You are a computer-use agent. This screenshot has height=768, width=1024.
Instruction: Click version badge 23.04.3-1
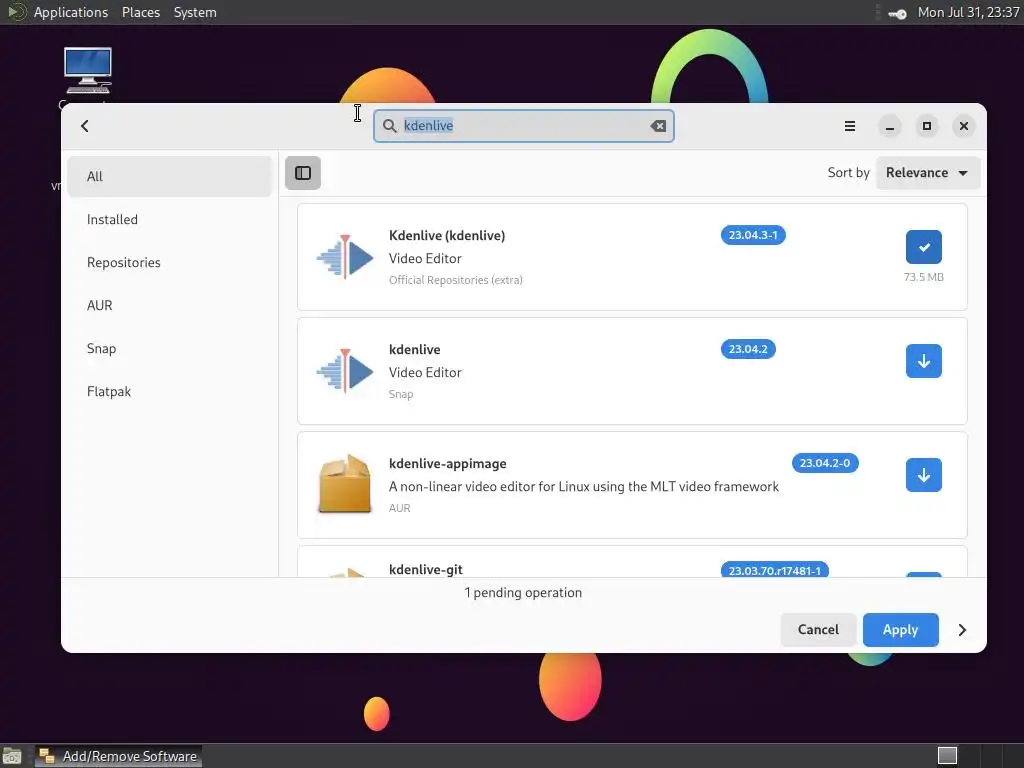tap(753, 235)
